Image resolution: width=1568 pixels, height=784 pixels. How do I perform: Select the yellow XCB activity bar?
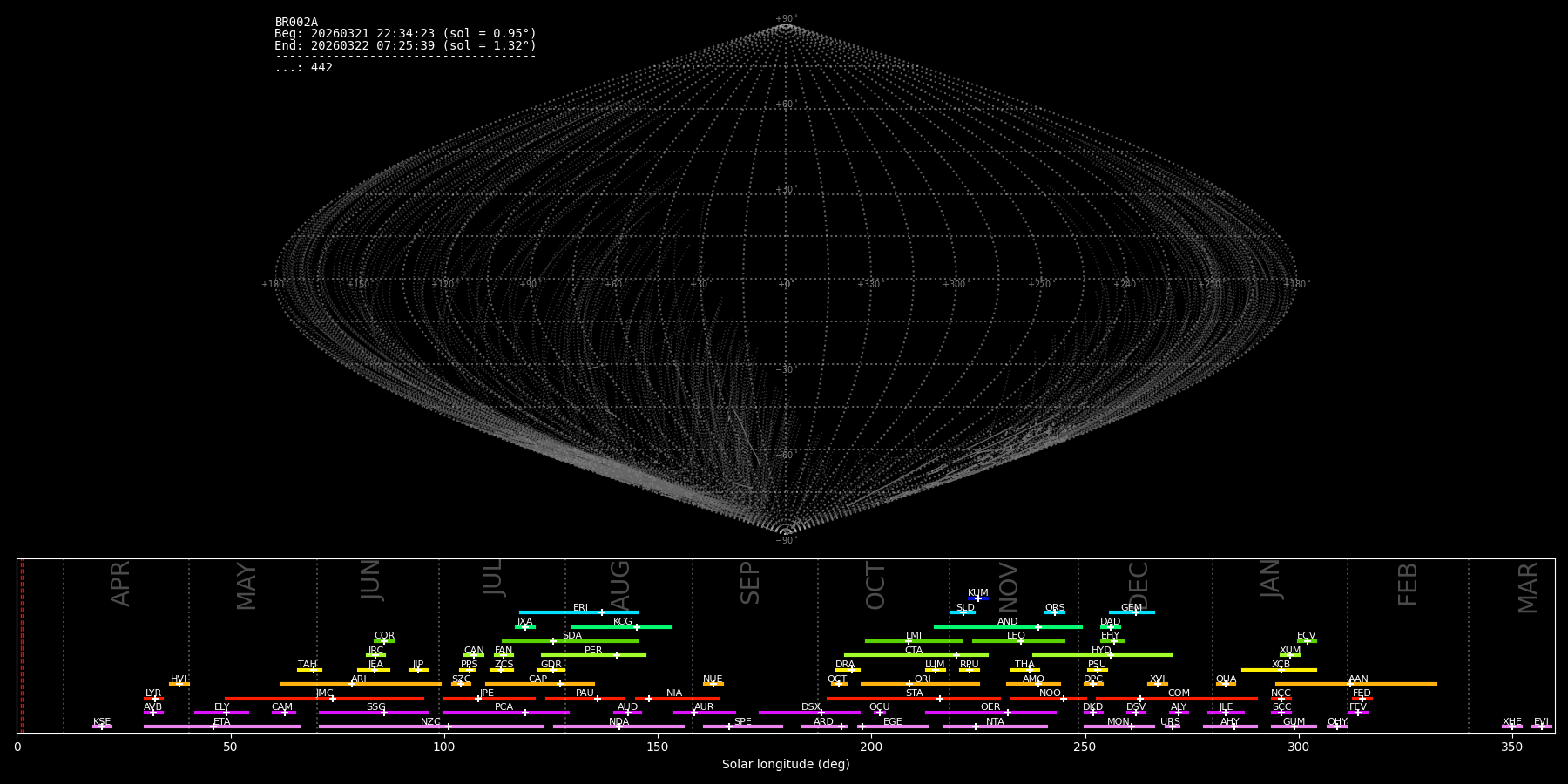1279,670
